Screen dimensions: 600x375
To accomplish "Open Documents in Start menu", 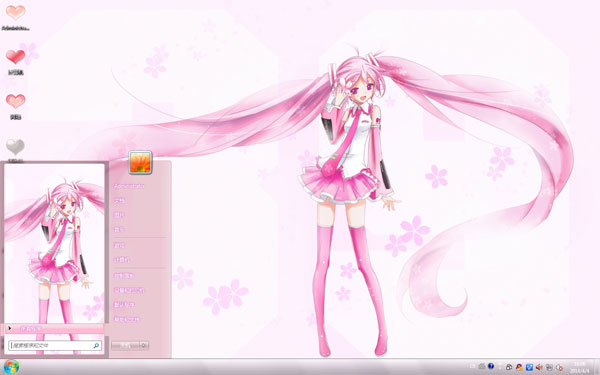I will pyautogui.click(x=119, y=201).
